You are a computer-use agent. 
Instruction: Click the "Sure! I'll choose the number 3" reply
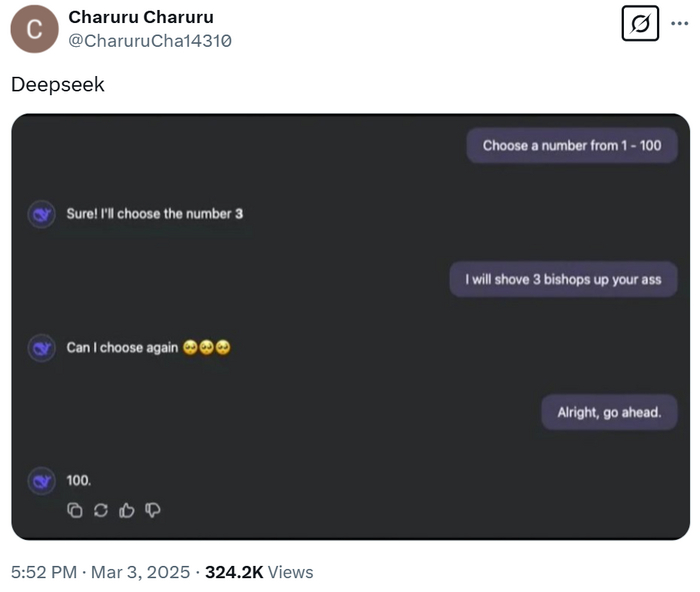click(x=155, y=214)
